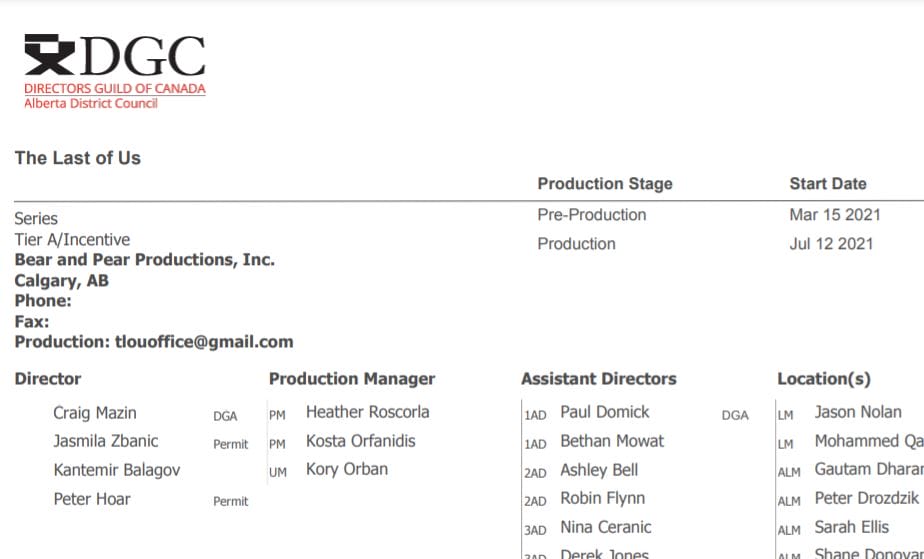Viewport: 924px width, 559px height.
Task: Click director name Kantemir Balagov
Action: tap(117, 470)
